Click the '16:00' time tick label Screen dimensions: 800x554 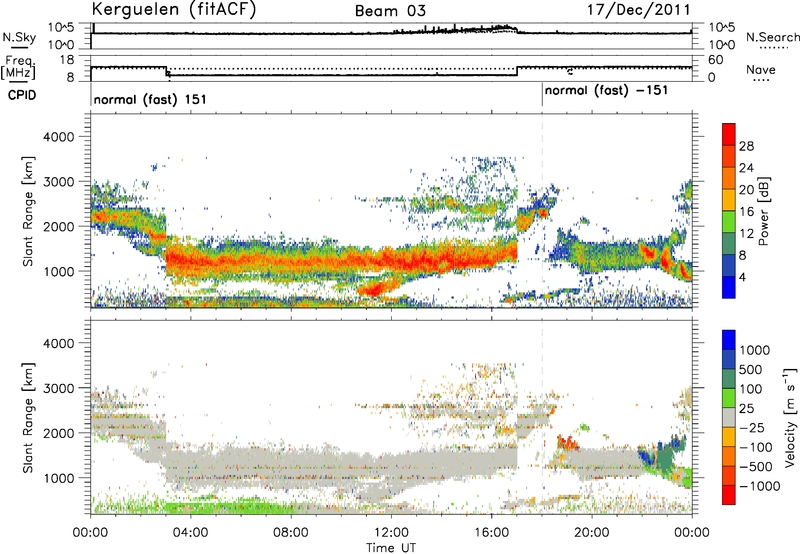[491, 533]
